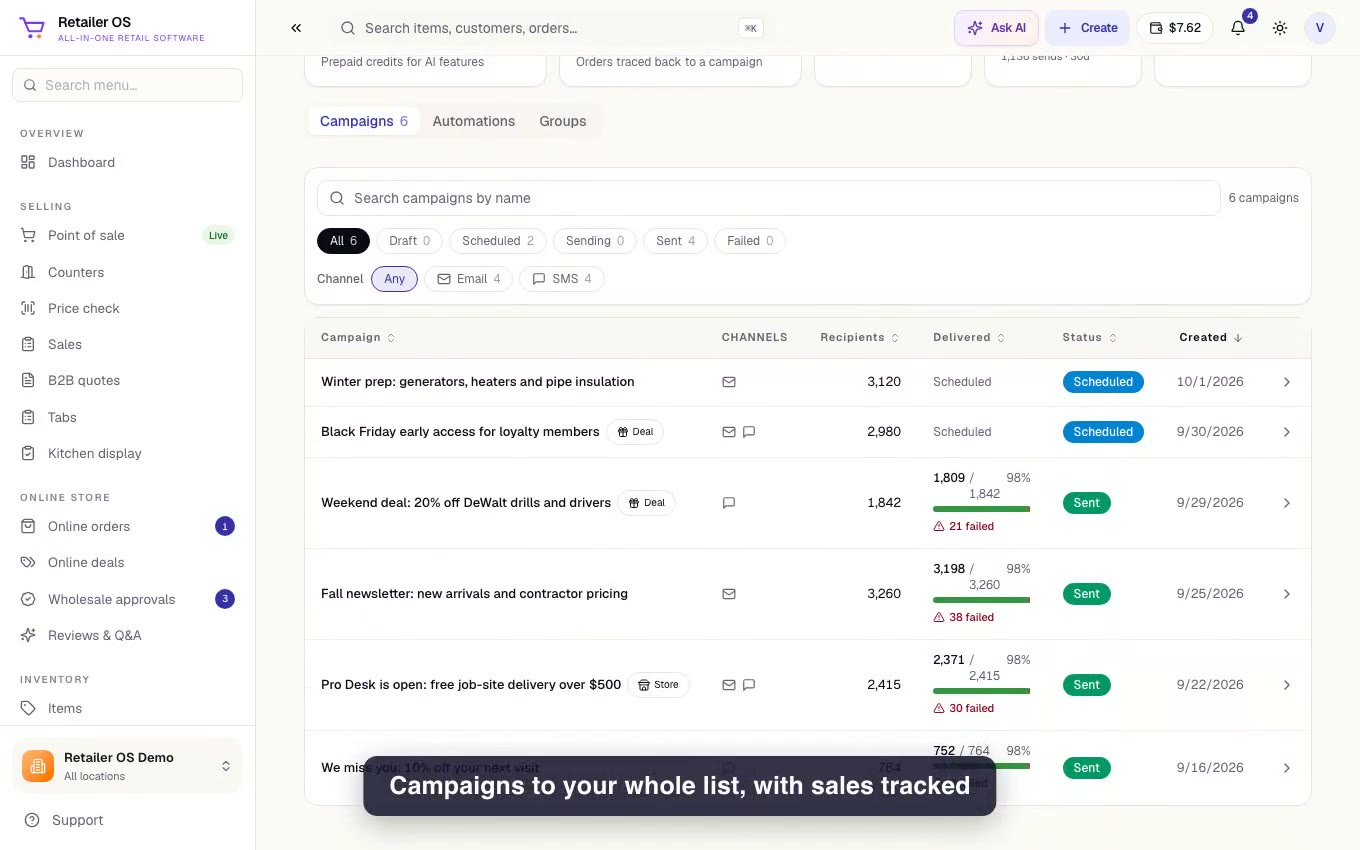1360x850 pixels.
Task: Open Online orders in sidebar
Action: pos(127,526)
